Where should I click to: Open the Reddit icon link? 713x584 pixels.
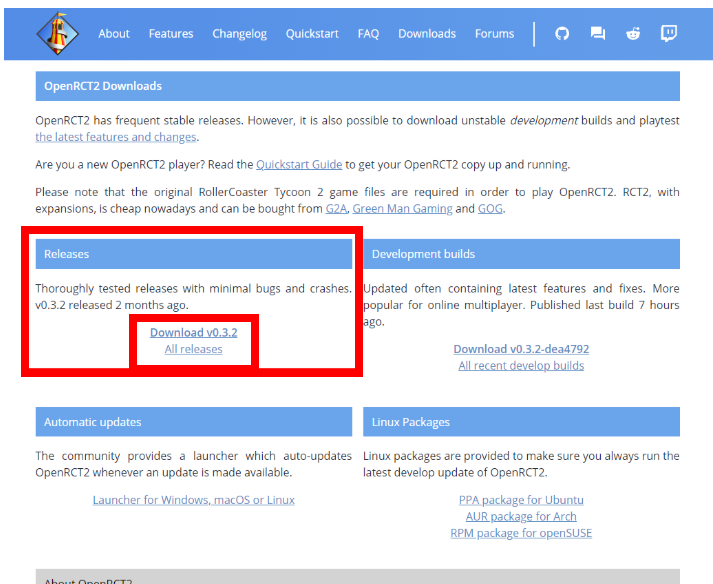tap(633, 34)
